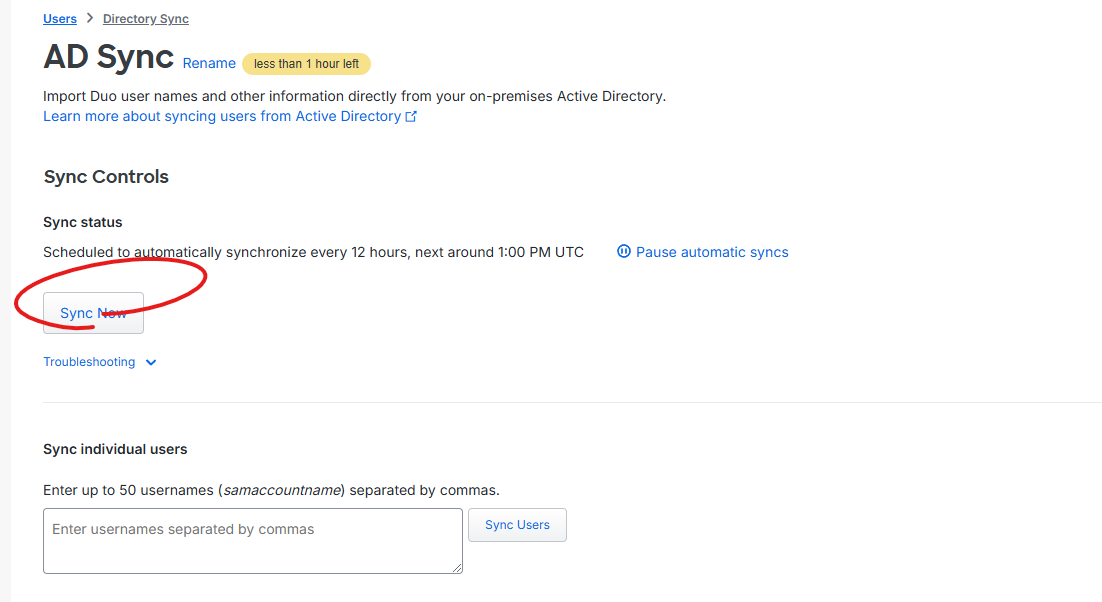
Task: Click the pause icon beside automatic syncs
Action: tap(624, 252)
